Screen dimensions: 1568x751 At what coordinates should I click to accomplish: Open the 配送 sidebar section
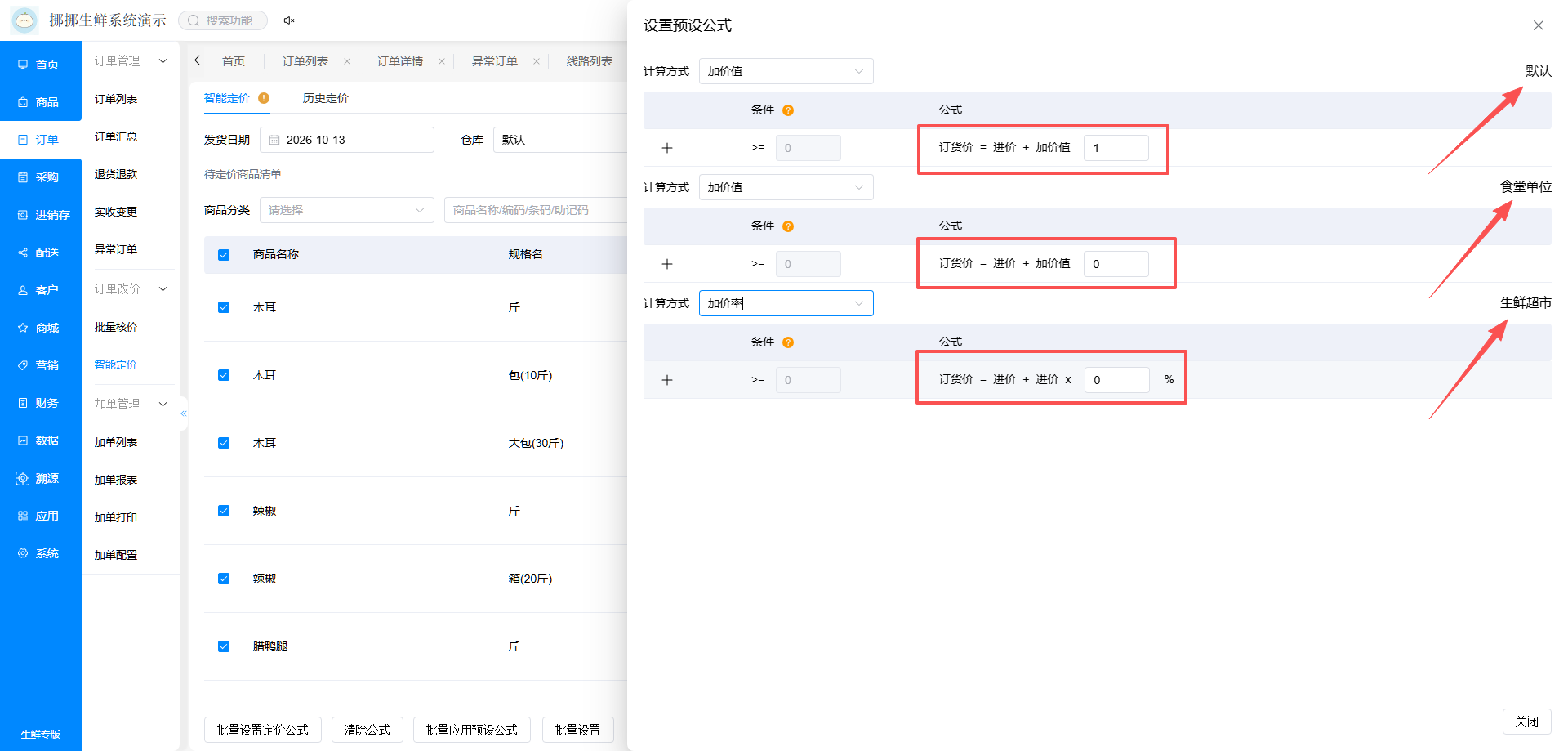(40, 253)
